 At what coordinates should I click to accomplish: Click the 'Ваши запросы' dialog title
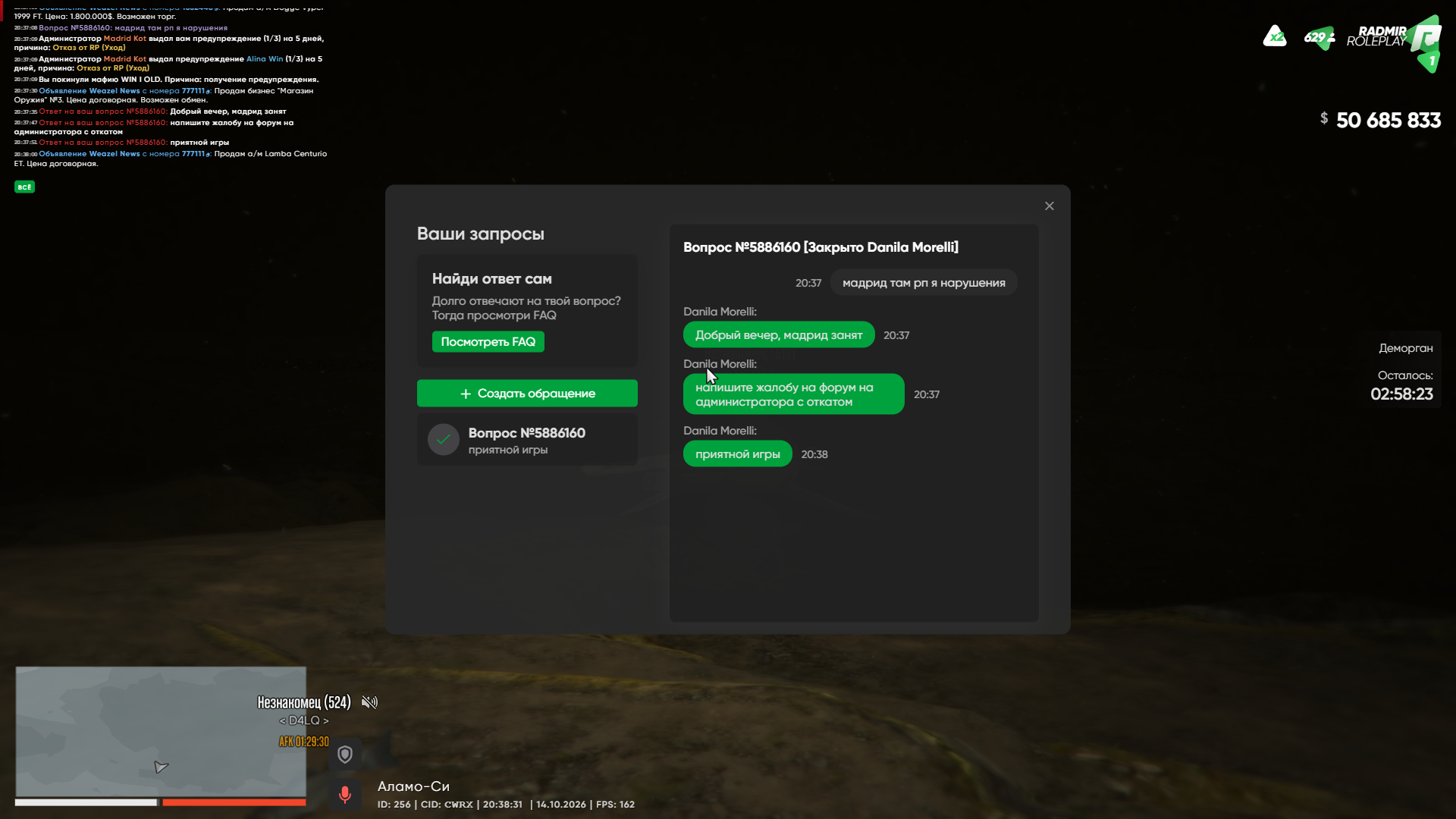[480, 234]
